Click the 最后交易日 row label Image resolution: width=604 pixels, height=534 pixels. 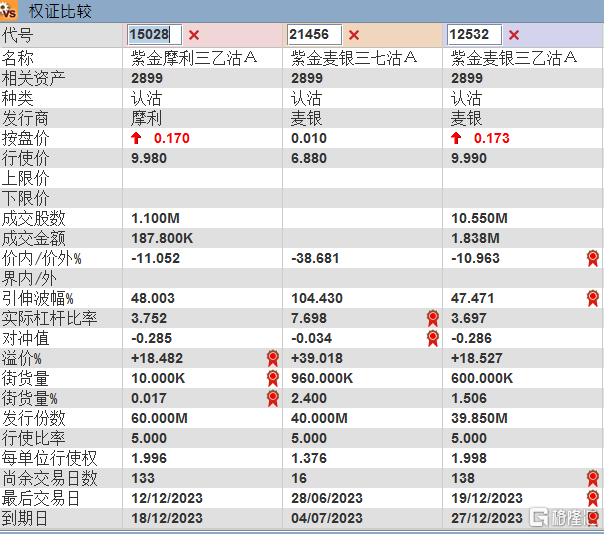point(41,499)
